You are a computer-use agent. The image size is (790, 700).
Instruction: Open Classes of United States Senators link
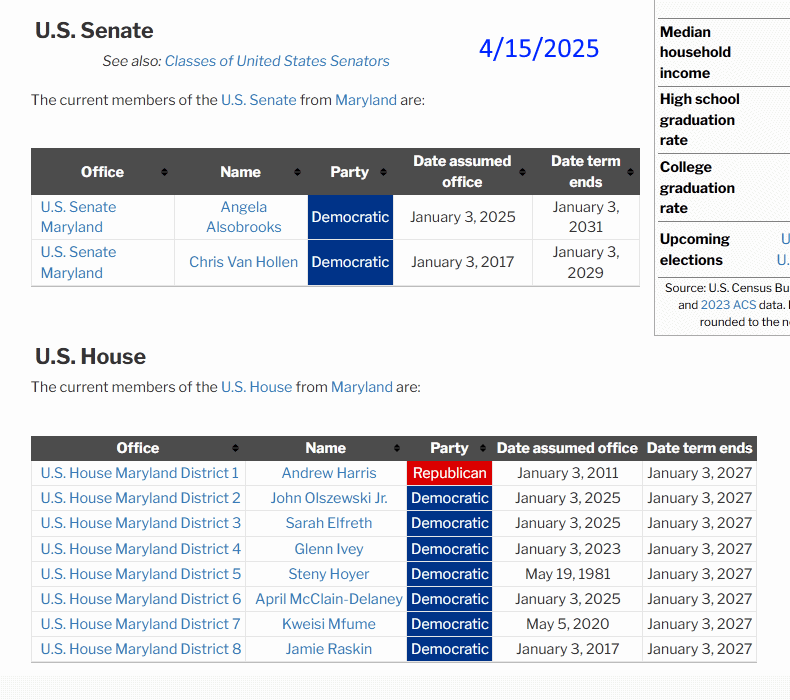277,61
